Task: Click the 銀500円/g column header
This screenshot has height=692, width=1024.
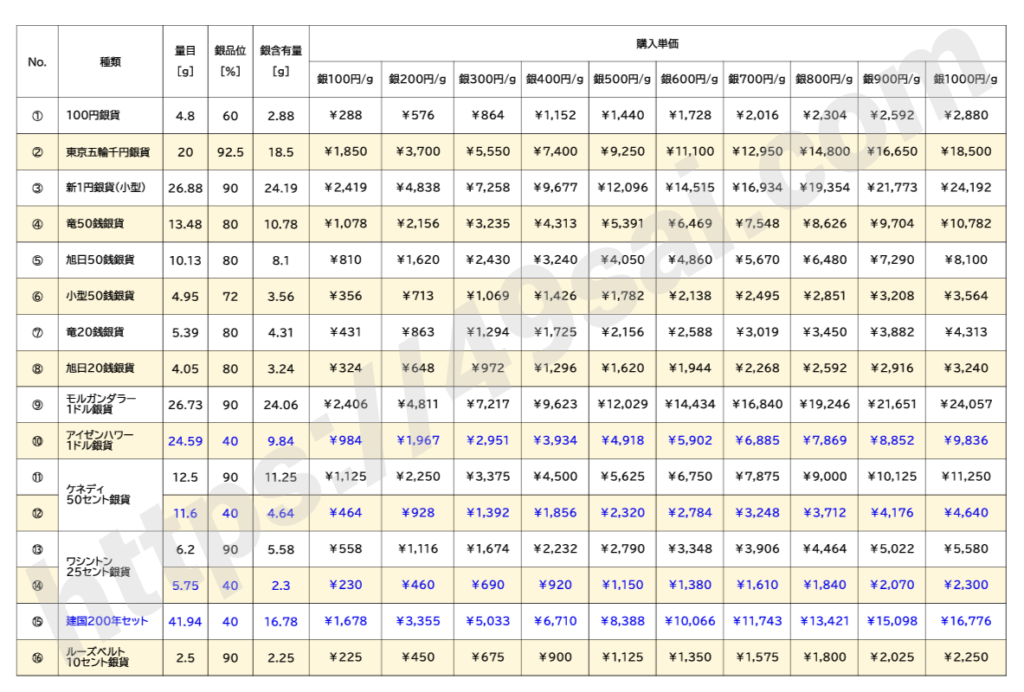Action: [x=621, y=78]
